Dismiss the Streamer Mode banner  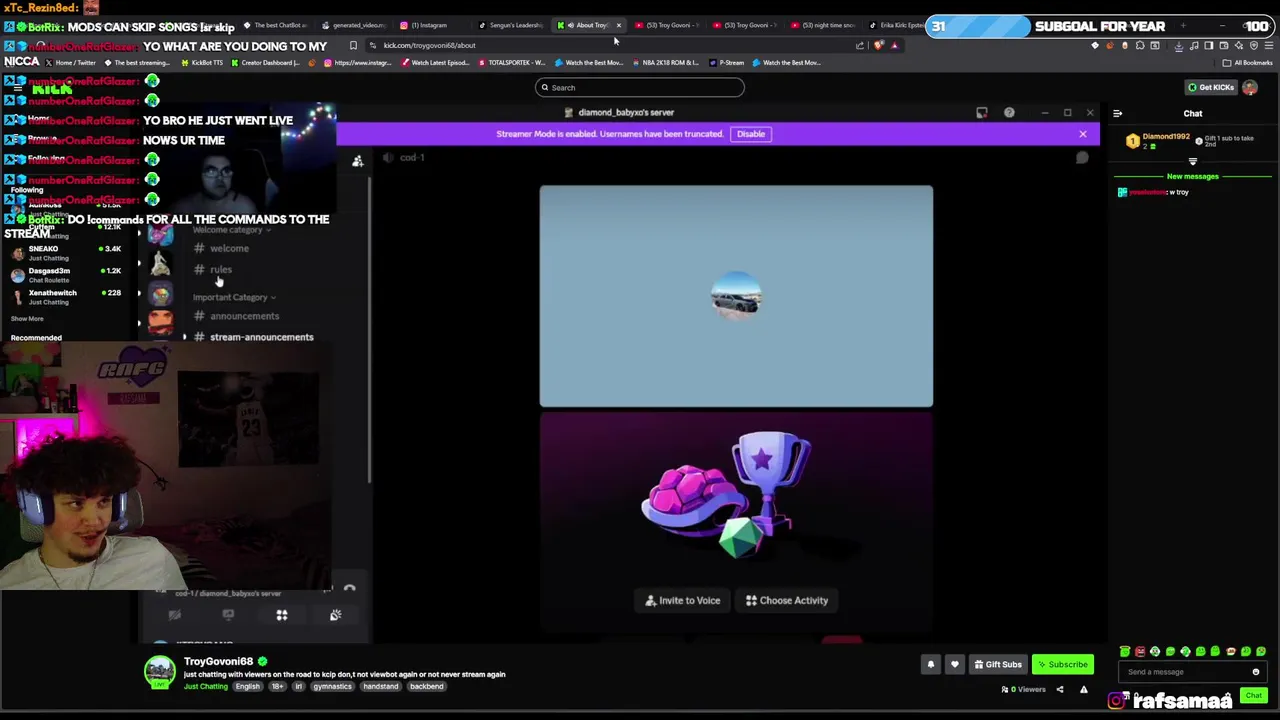1082,134
